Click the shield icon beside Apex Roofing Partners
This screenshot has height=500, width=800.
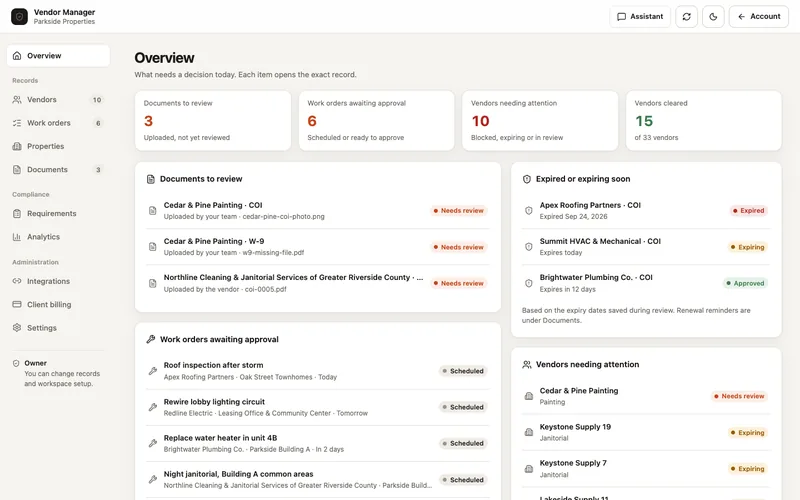tap(529, 210)
